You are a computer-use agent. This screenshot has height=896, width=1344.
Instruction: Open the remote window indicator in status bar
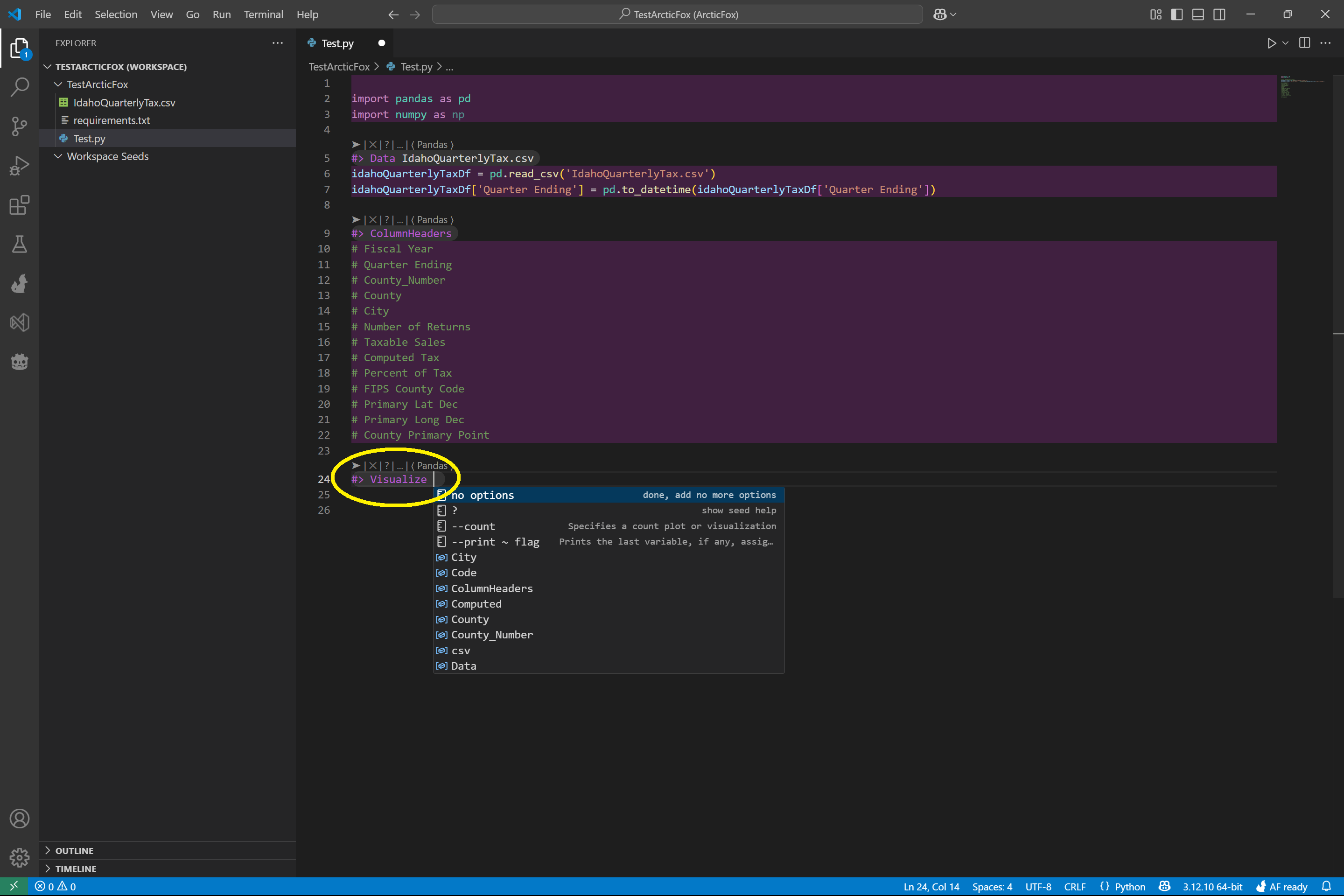coord(14,886)
